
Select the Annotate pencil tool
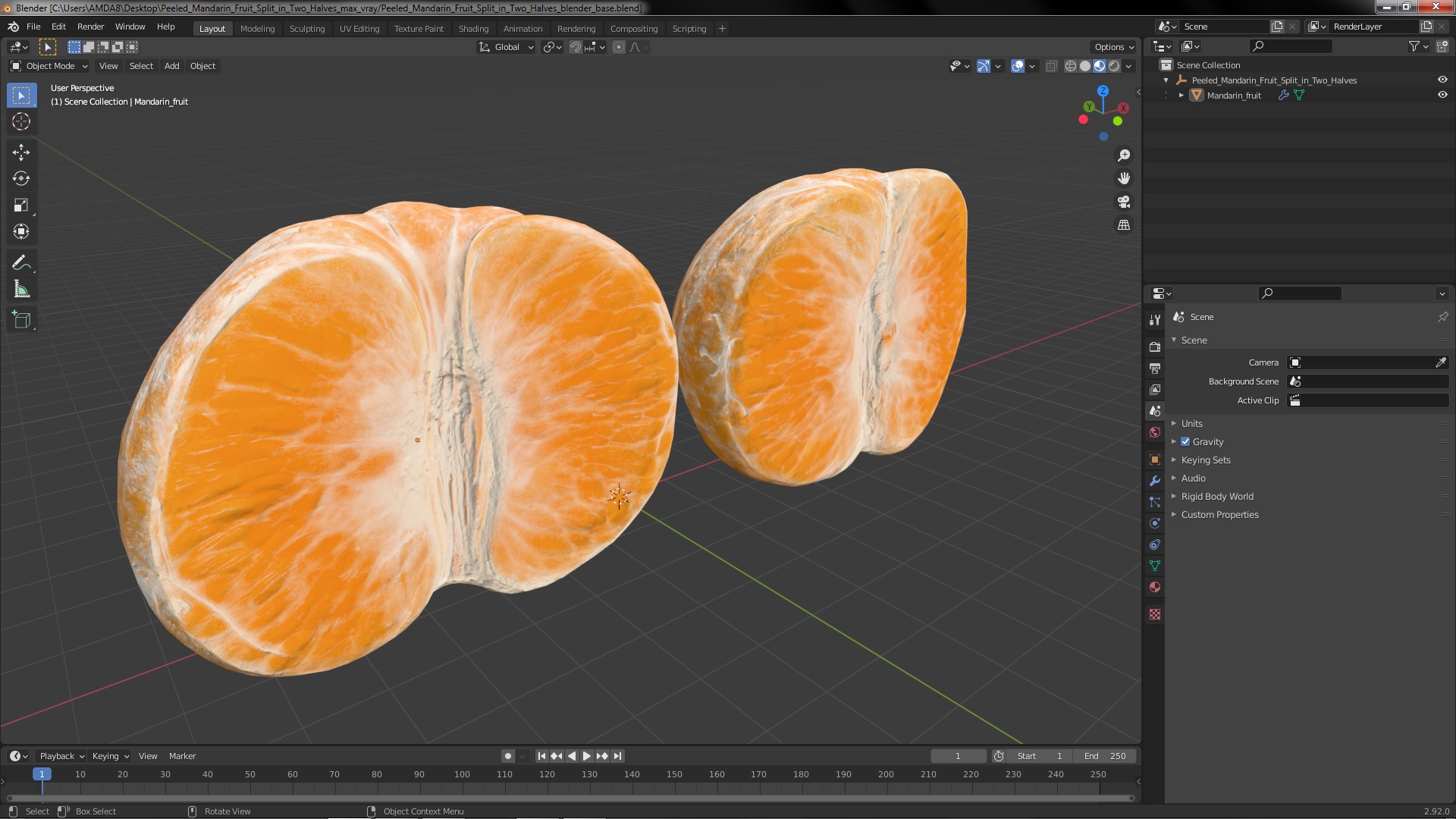click(21, 263)
